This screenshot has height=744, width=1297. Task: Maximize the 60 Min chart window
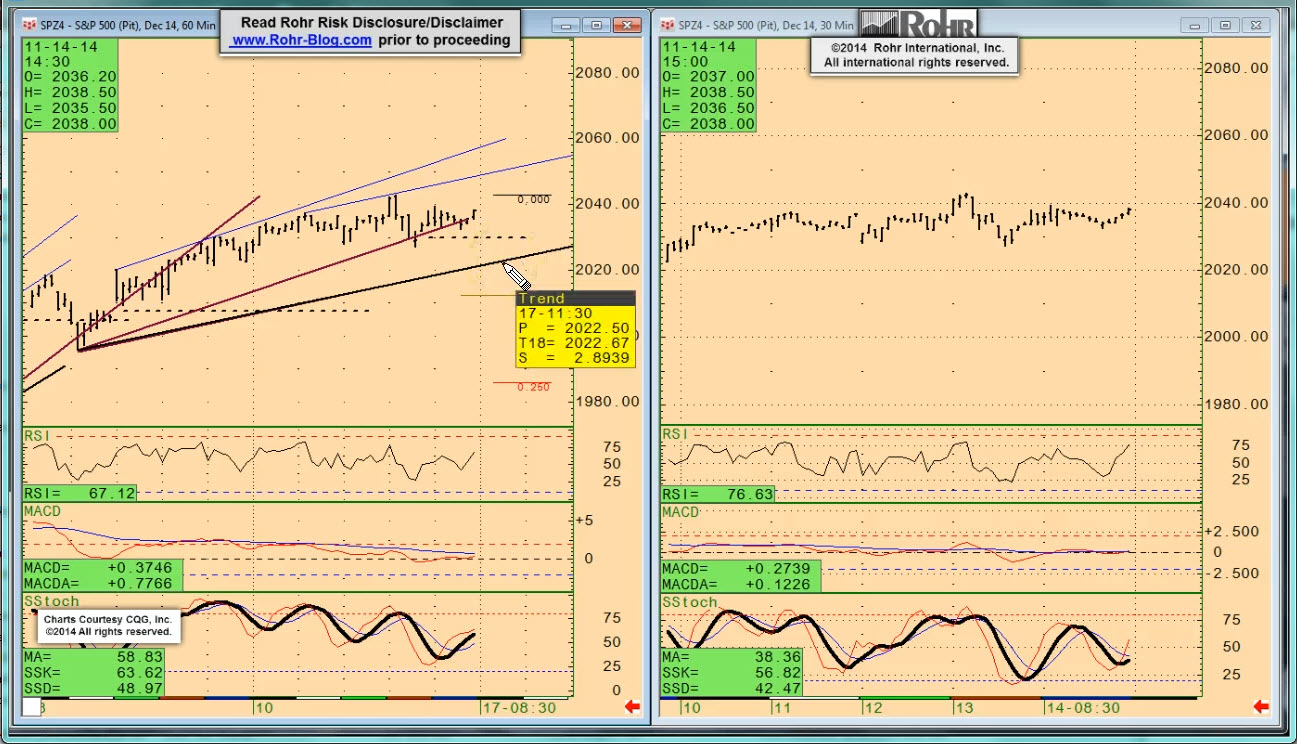point(597,25)
